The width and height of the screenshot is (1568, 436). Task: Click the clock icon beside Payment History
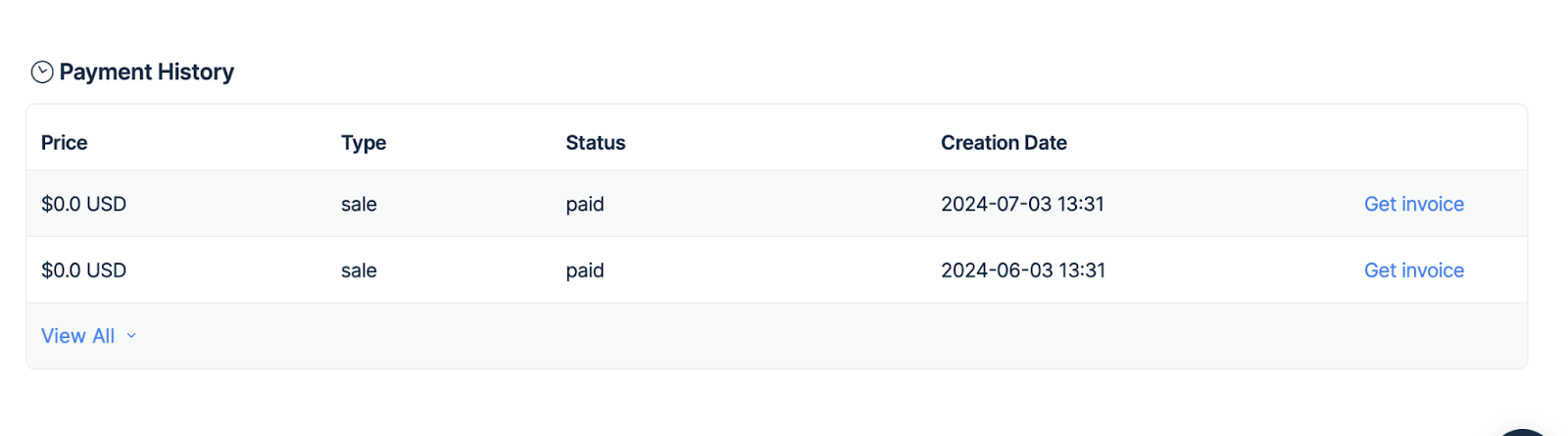click(x=42, y=72)
